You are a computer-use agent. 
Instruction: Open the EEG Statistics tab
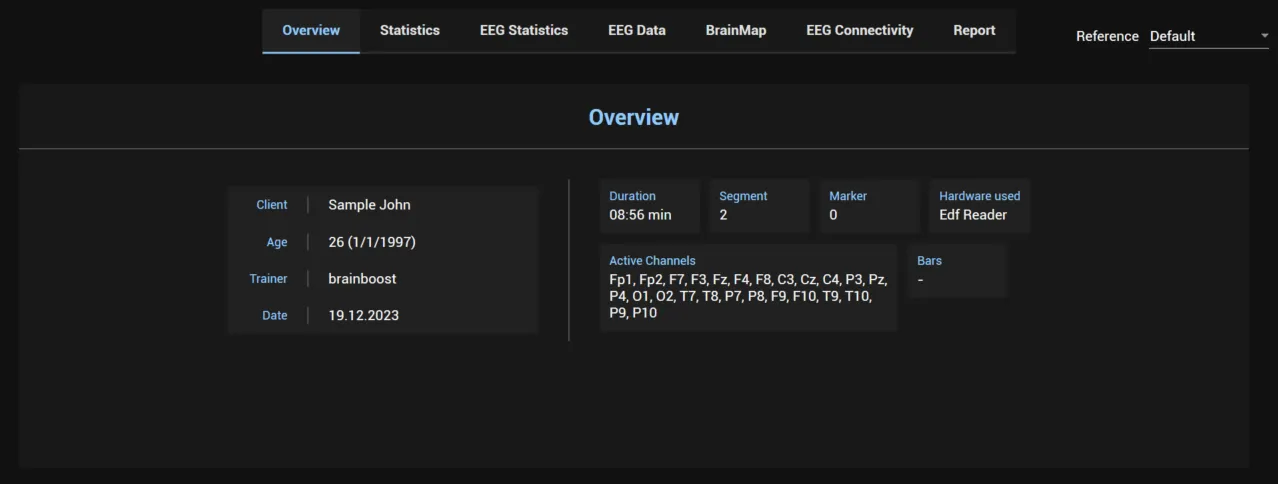point(524,30)
